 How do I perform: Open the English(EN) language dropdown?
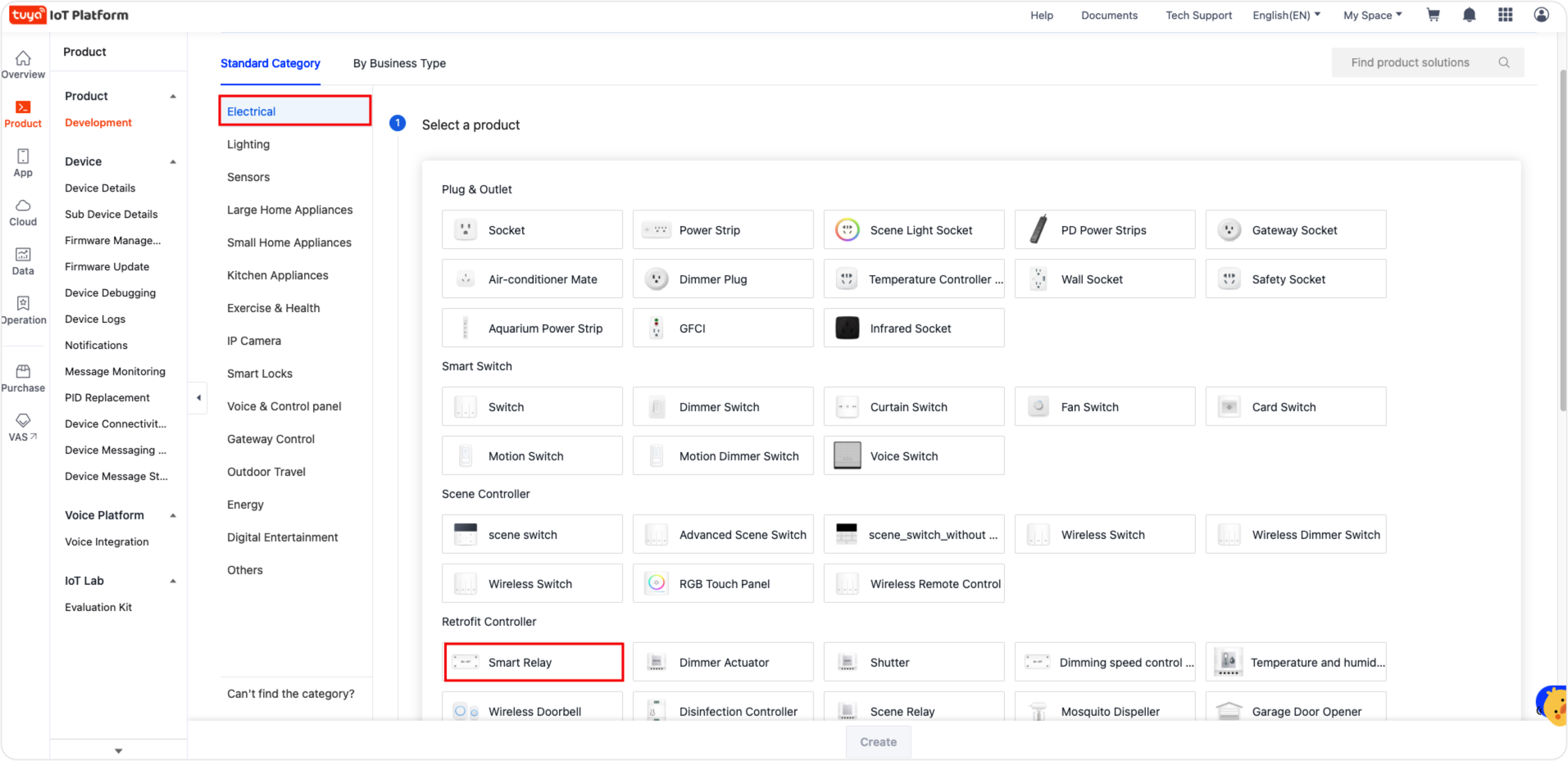1285,15
